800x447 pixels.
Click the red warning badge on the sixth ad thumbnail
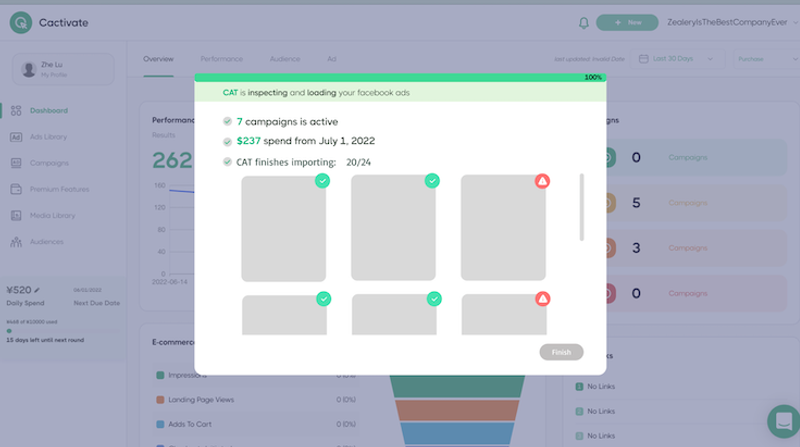(x=543, y=299)
